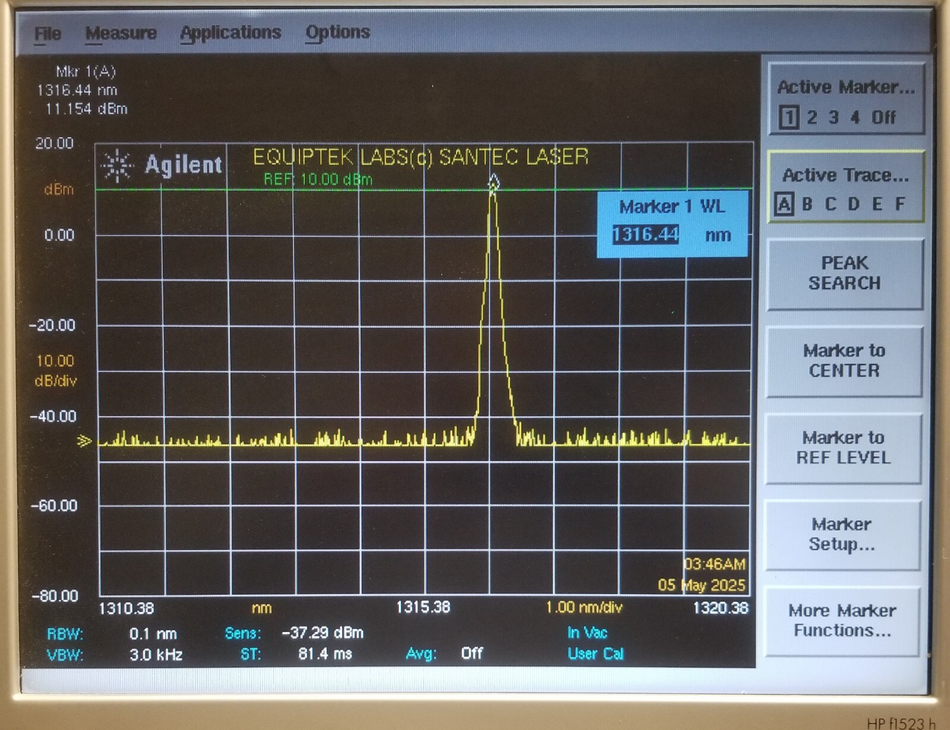Select active trace C
This screenshot has height=730, width=950.
830,204
